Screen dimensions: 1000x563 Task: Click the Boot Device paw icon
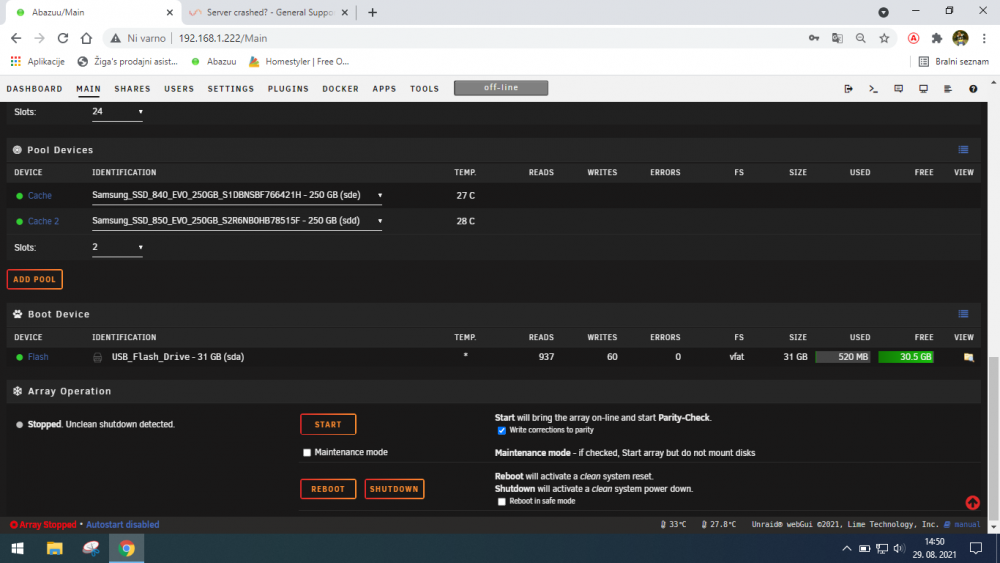17,314
